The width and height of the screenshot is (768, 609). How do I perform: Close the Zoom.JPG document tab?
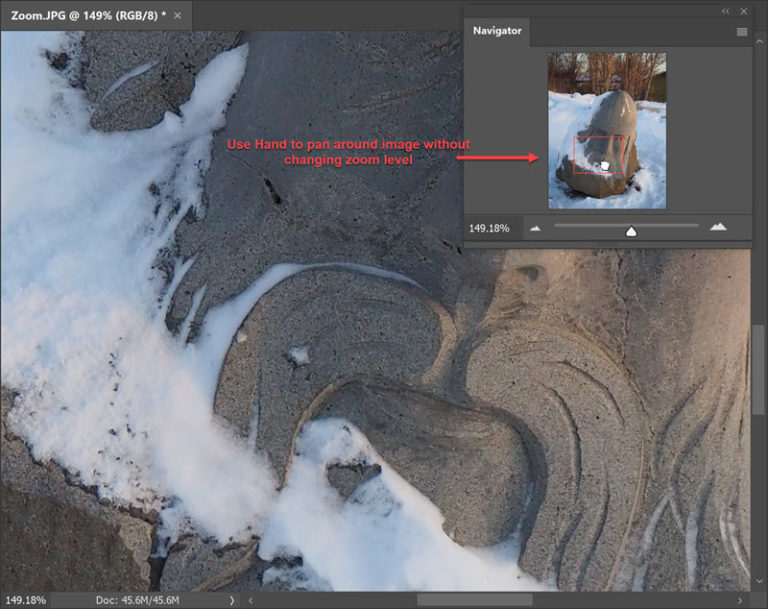pos(178,15)
